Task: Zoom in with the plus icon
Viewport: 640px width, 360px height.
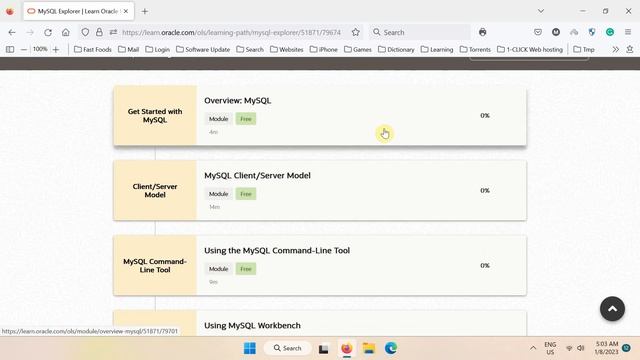Action: 56,49
